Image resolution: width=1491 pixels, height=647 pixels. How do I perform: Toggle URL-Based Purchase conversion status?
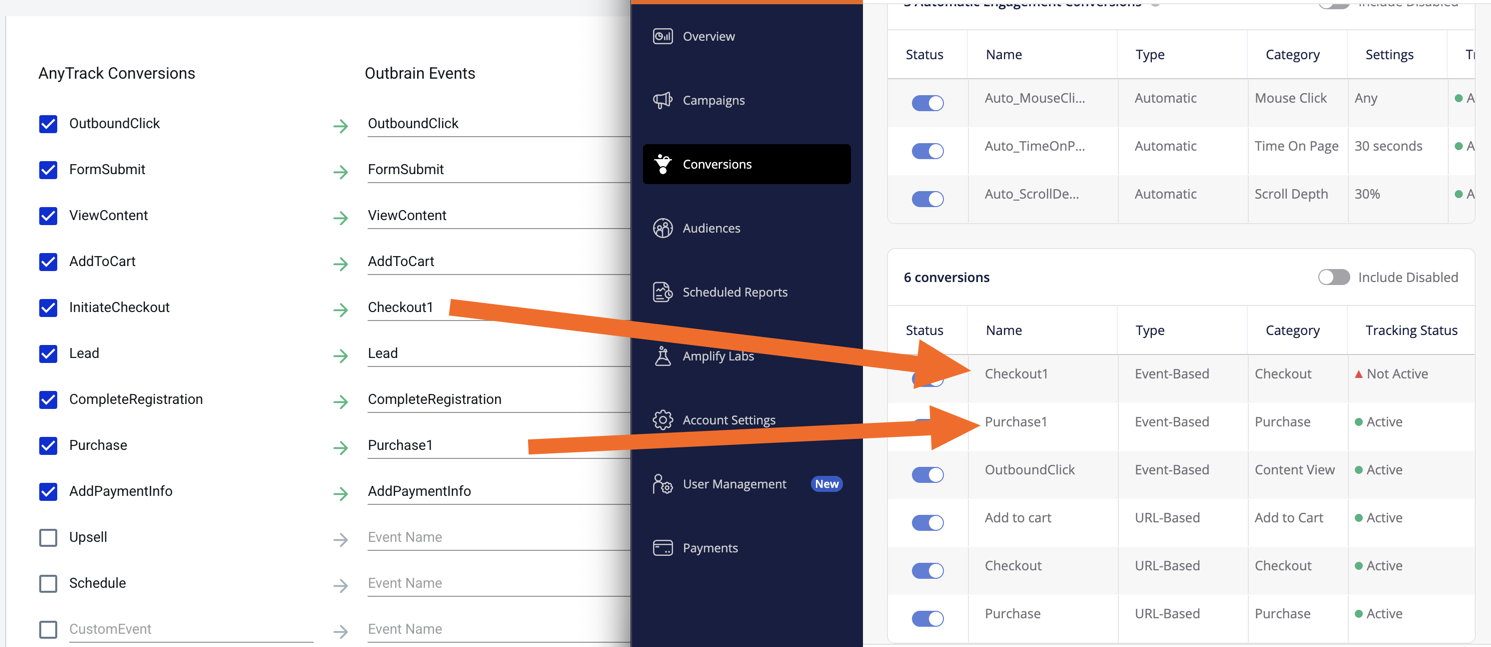[x=927, y=619]
